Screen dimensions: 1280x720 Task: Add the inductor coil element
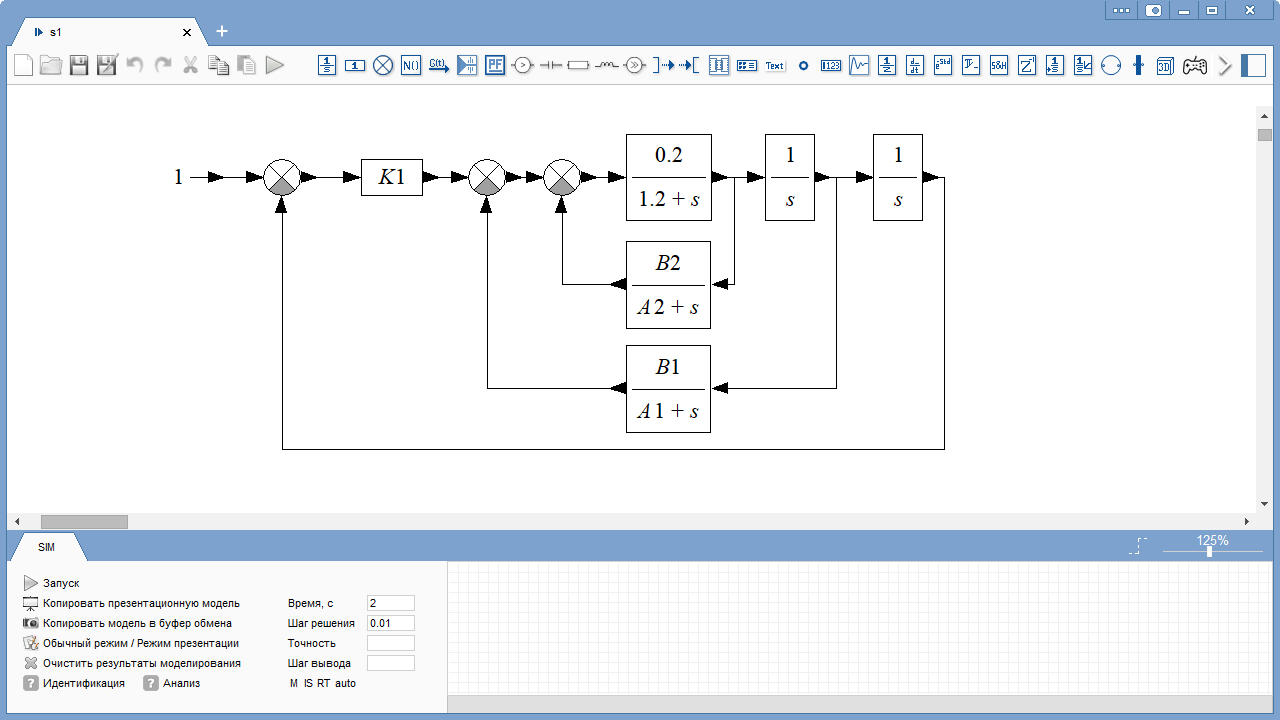click(607, 66)
